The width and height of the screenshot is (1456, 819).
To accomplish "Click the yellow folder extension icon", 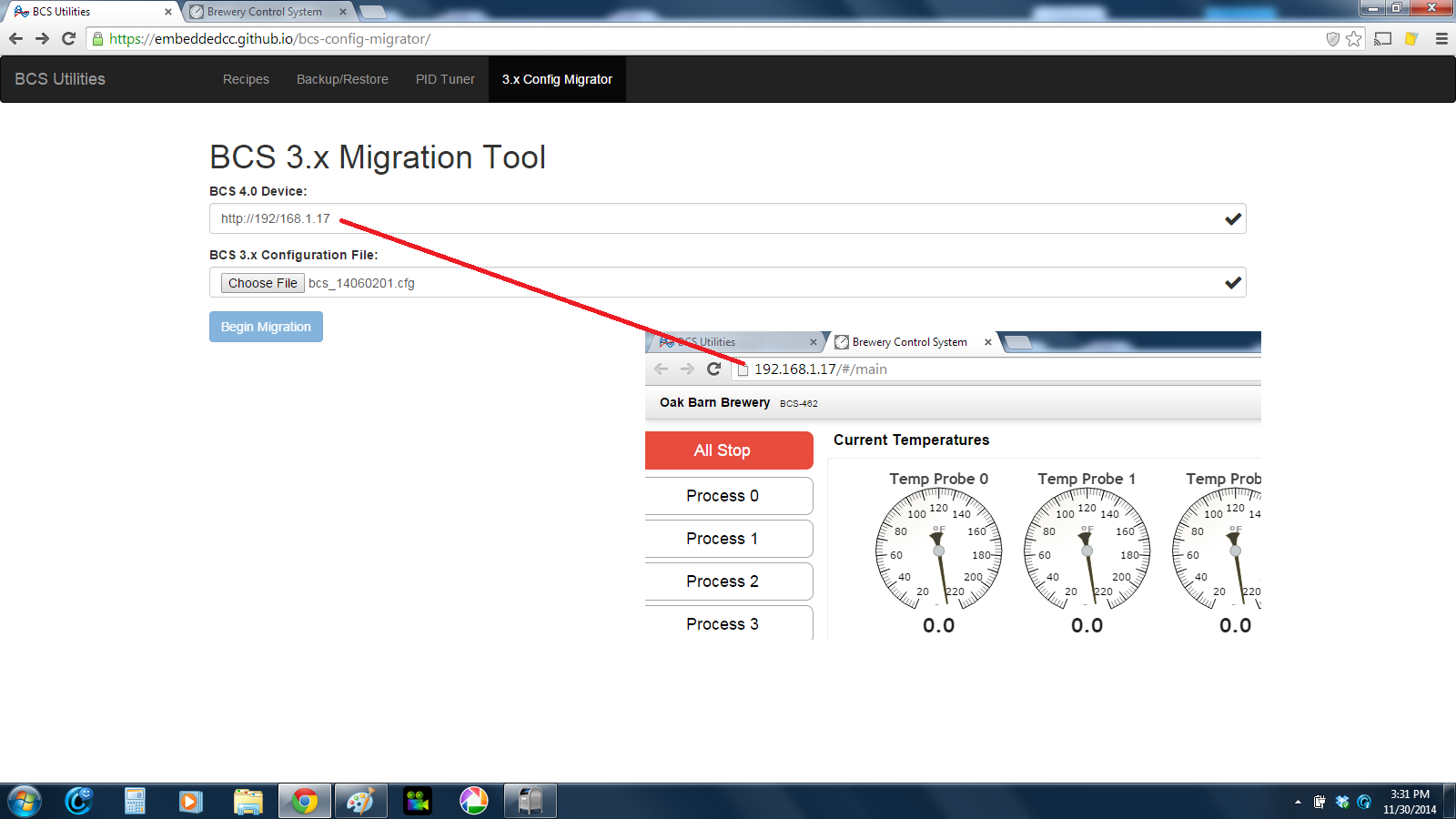I will (1411, 38).
